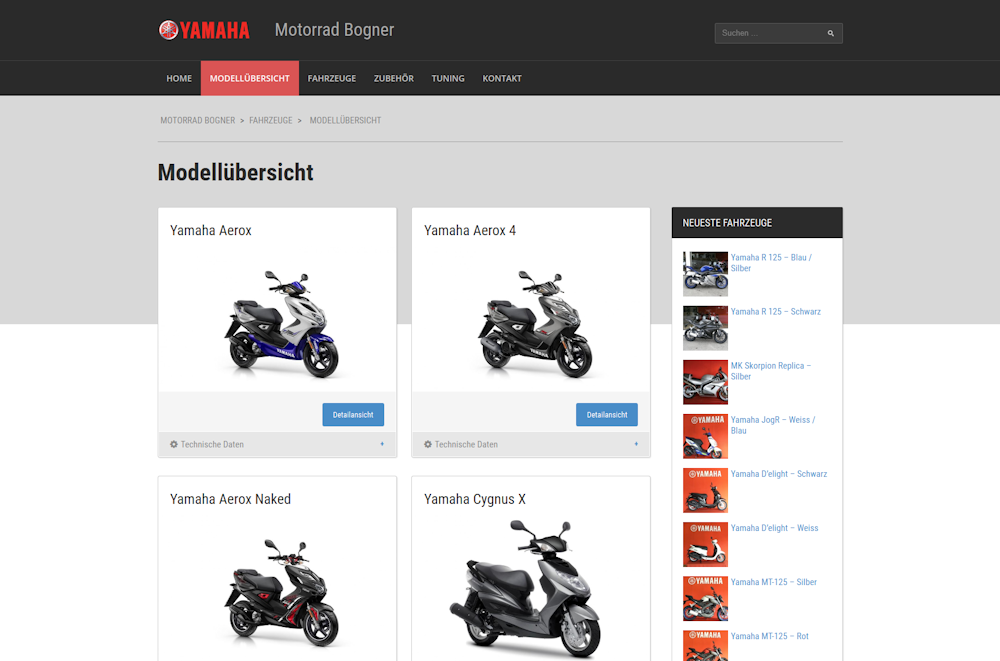
Task: Click Detailansicht button for Yamaha Aerox 4
Action: [607, 415]
